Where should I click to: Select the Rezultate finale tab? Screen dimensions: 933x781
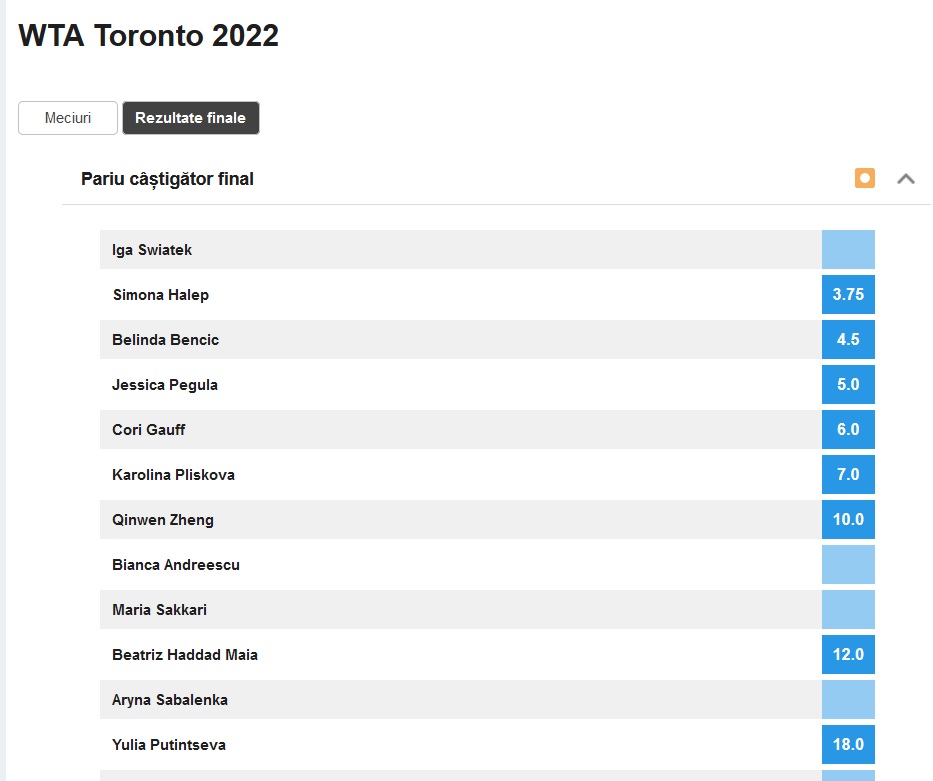[x=190, y=118]
